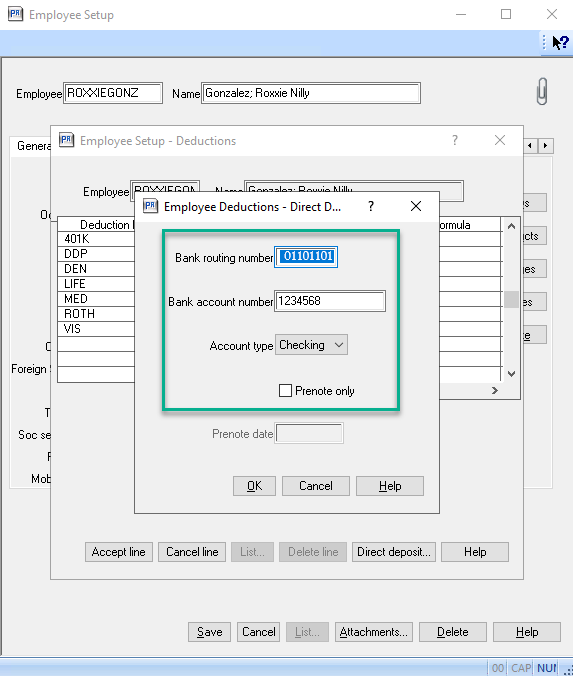Click PR icon in Employee Setup title bar

pyautogui.click(x=16, y=14)
